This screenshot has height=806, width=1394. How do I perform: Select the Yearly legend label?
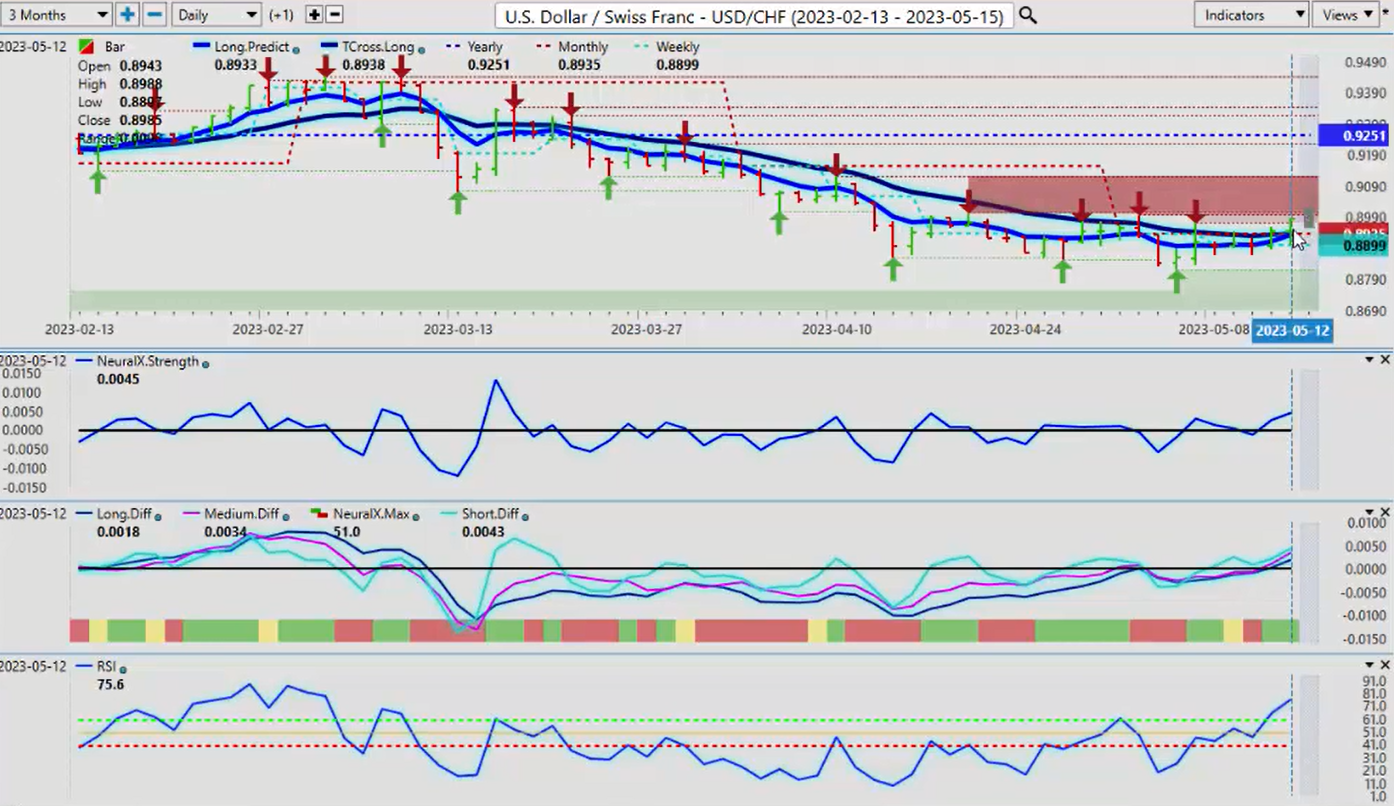coord(485,47)
